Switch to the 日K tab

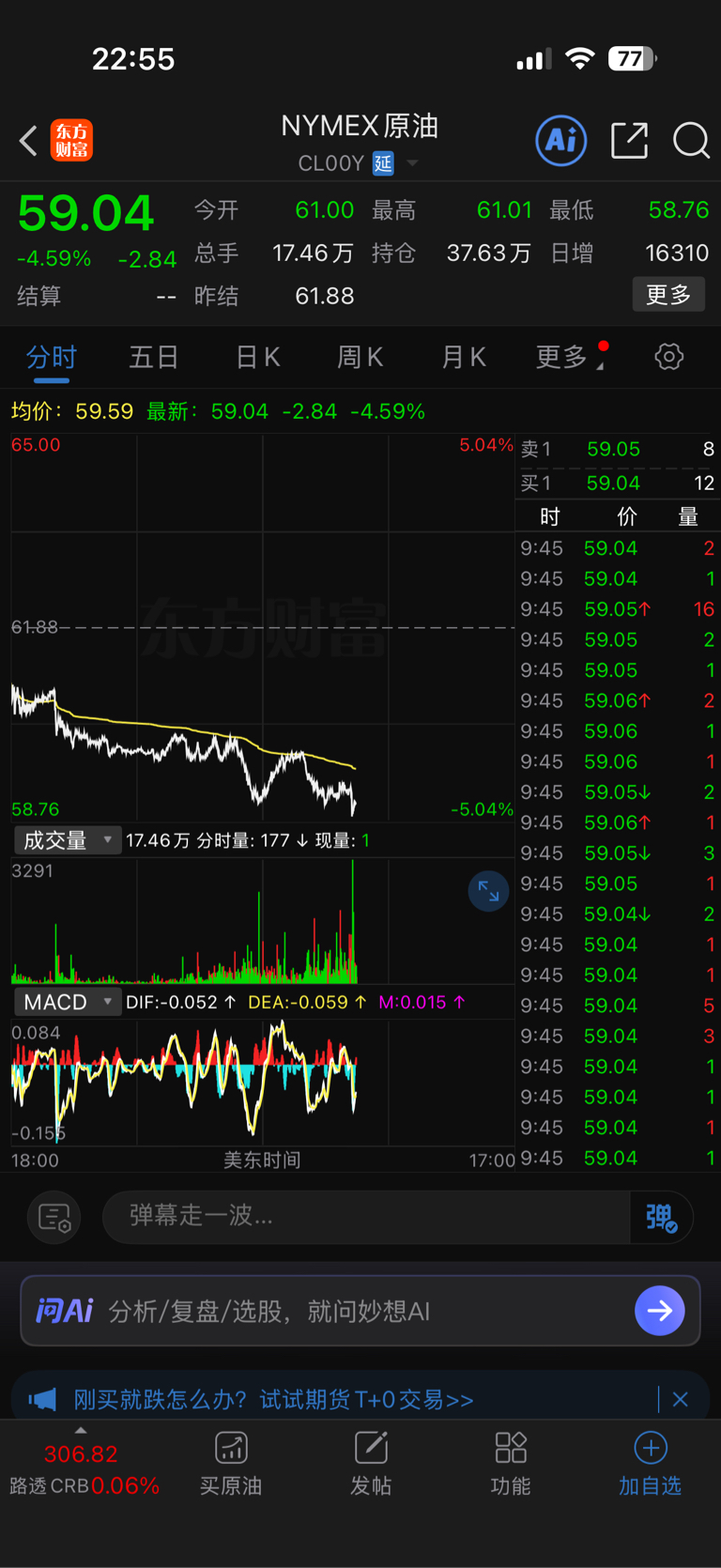257,357
